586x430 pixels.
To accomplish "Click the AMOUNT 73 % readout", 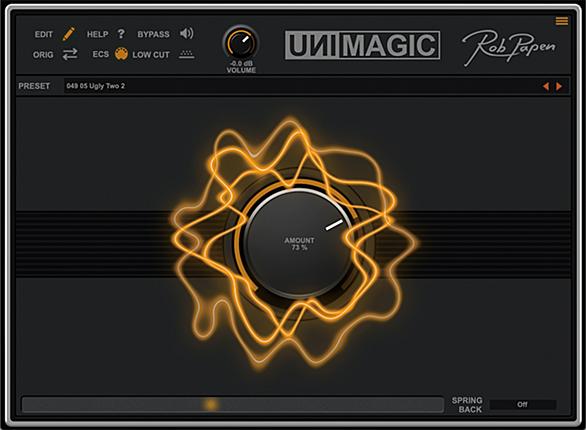I will pos(299,244).
